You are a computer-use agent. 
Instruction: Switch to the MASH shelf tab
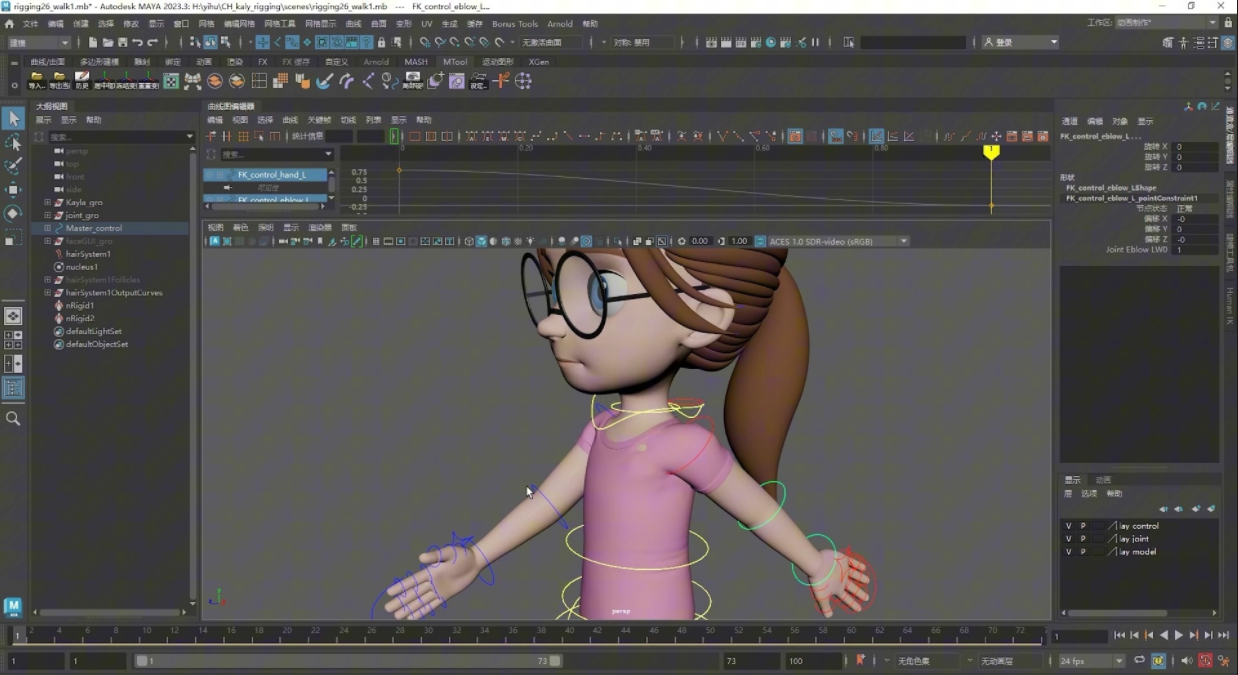[416, 62]
